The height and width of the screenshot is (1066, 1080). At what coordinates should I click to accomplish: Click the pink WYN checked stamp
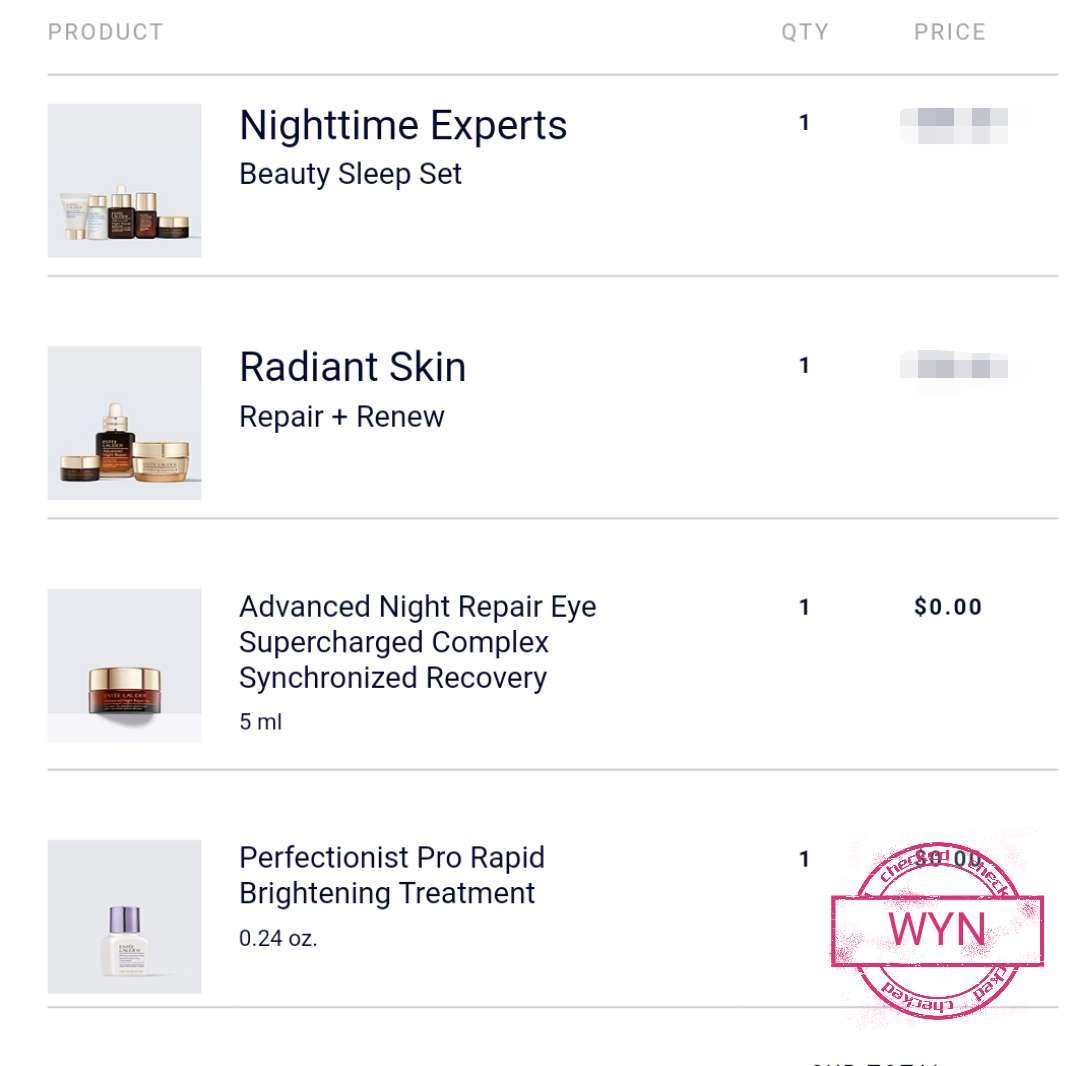[937, 930]
